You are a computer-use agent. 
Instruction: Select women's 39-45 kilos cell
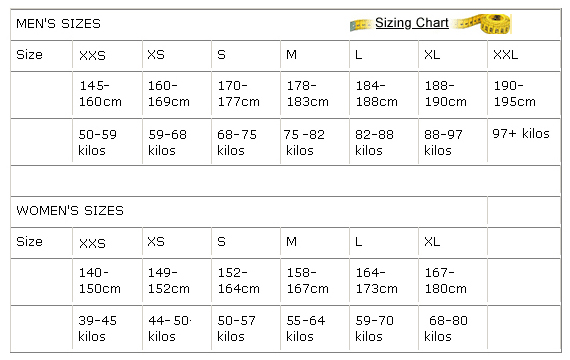click(x=97, y=329)
